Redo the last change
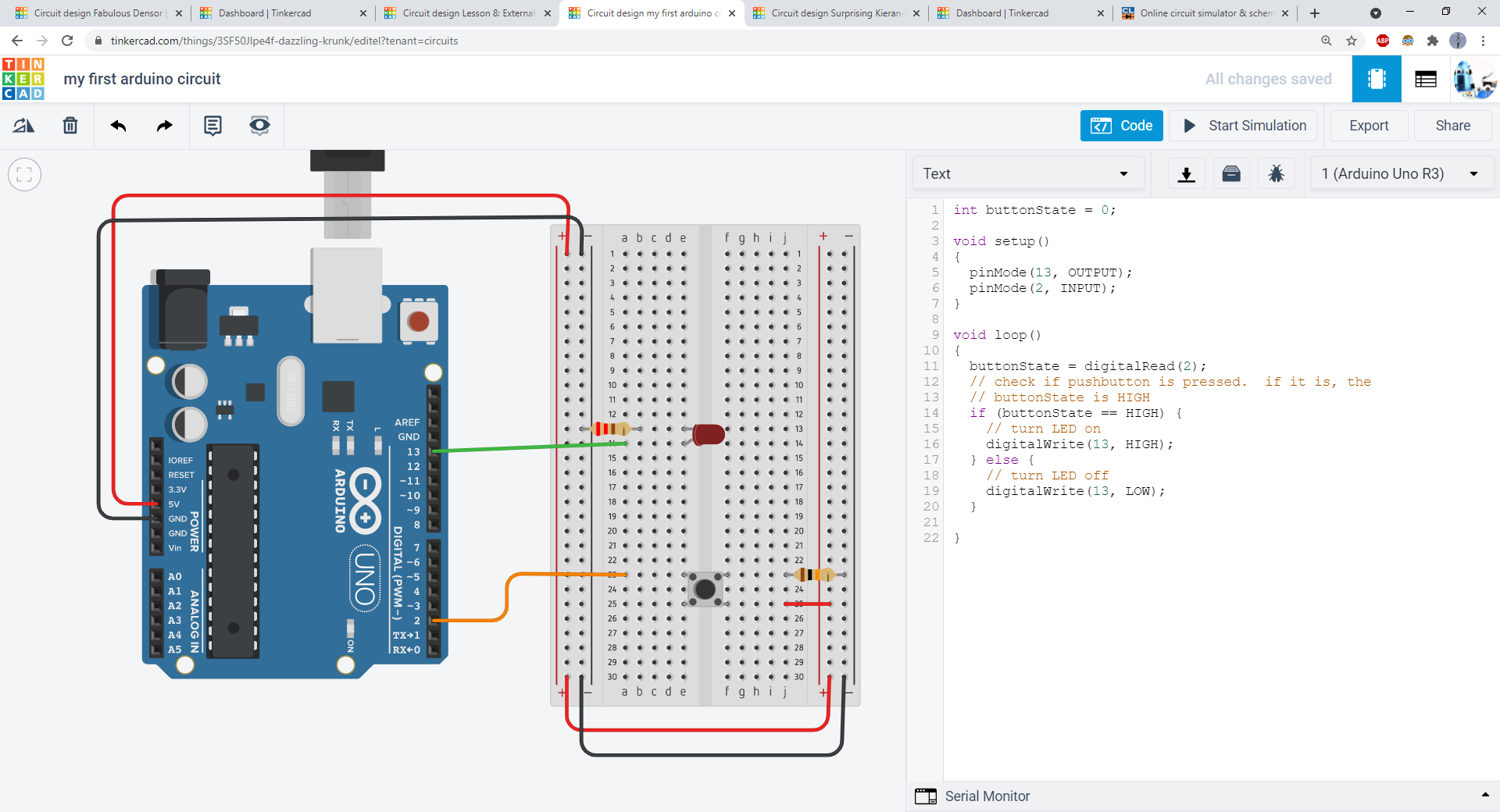1500x812 pixels. [x=163, y=125]
